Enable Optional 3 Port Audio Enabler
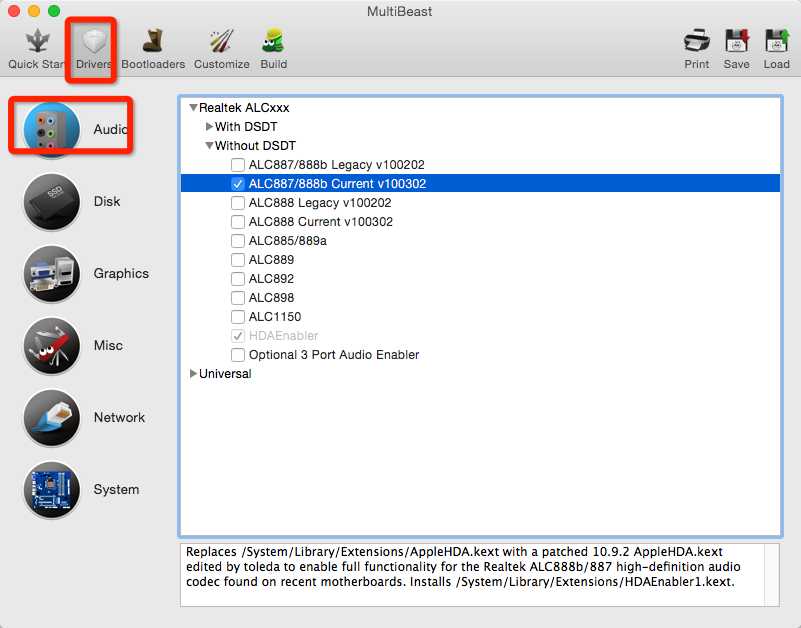 [238, 355]
